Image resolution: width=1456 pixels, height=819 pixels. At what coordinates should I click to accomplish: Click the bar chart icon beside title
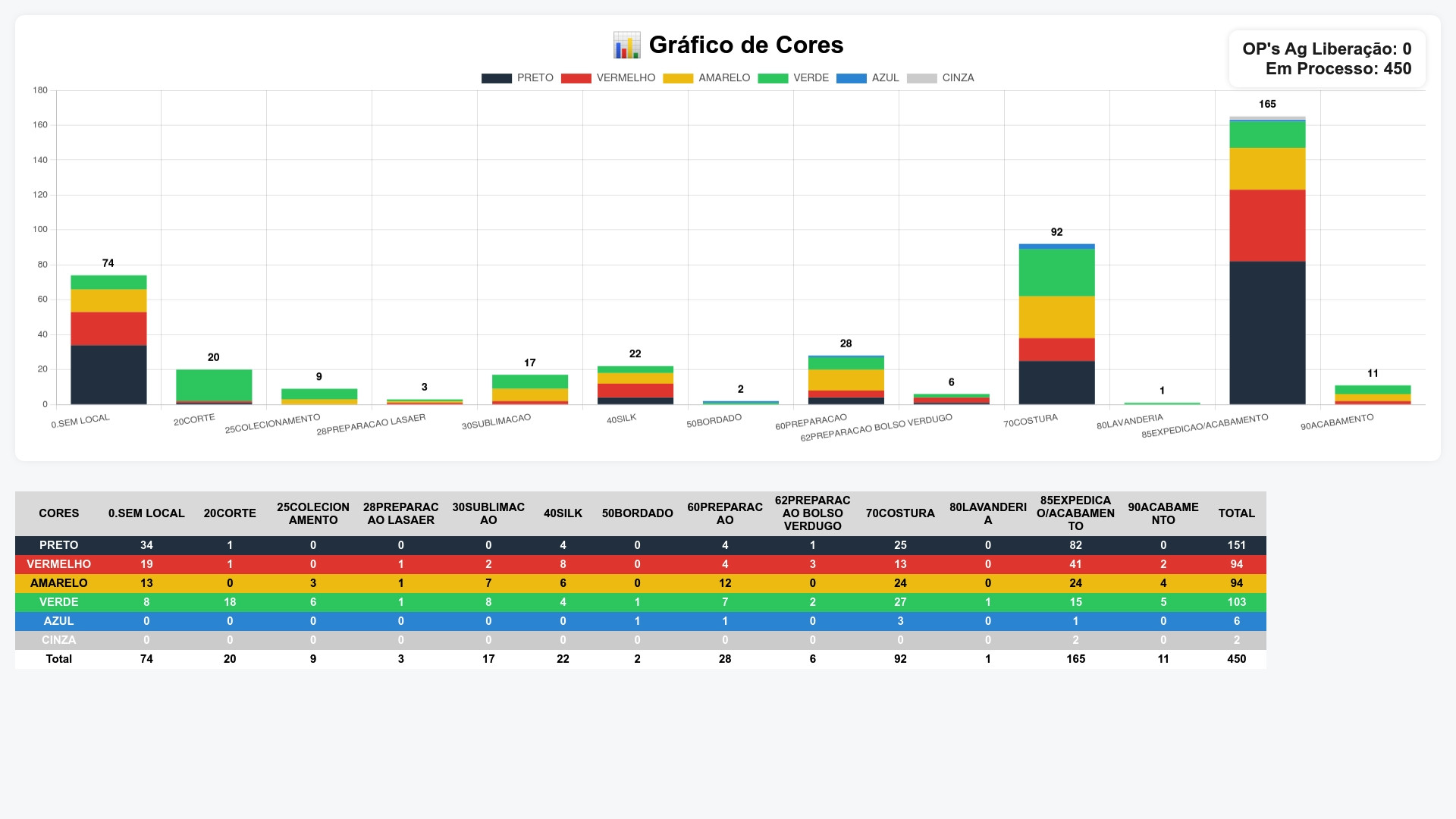pos(626,45)
